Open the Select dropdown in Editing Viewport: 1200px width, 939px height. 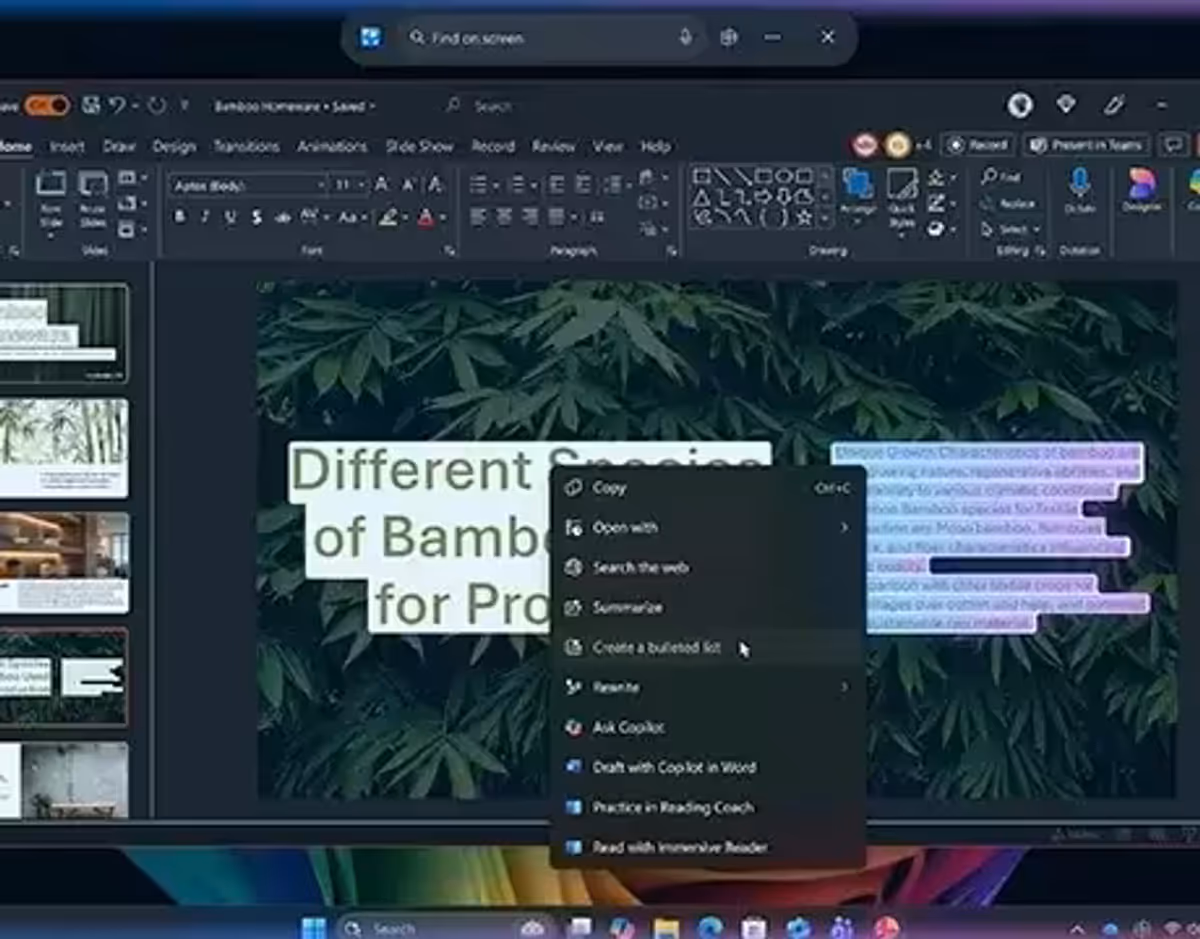coord(1011,229)
